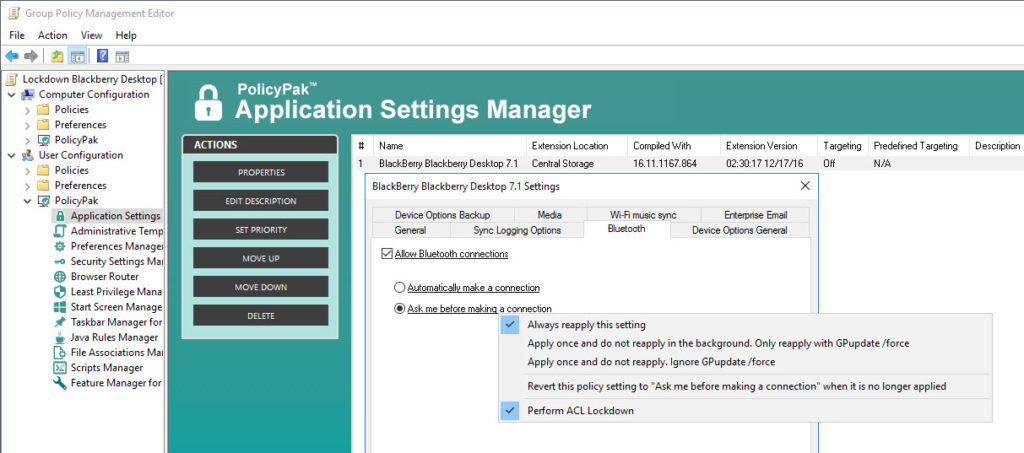Click the Security Settings Manager key icon
Image resolution: width=1024 pixels, height=453 pixels.
click(60, 261)
